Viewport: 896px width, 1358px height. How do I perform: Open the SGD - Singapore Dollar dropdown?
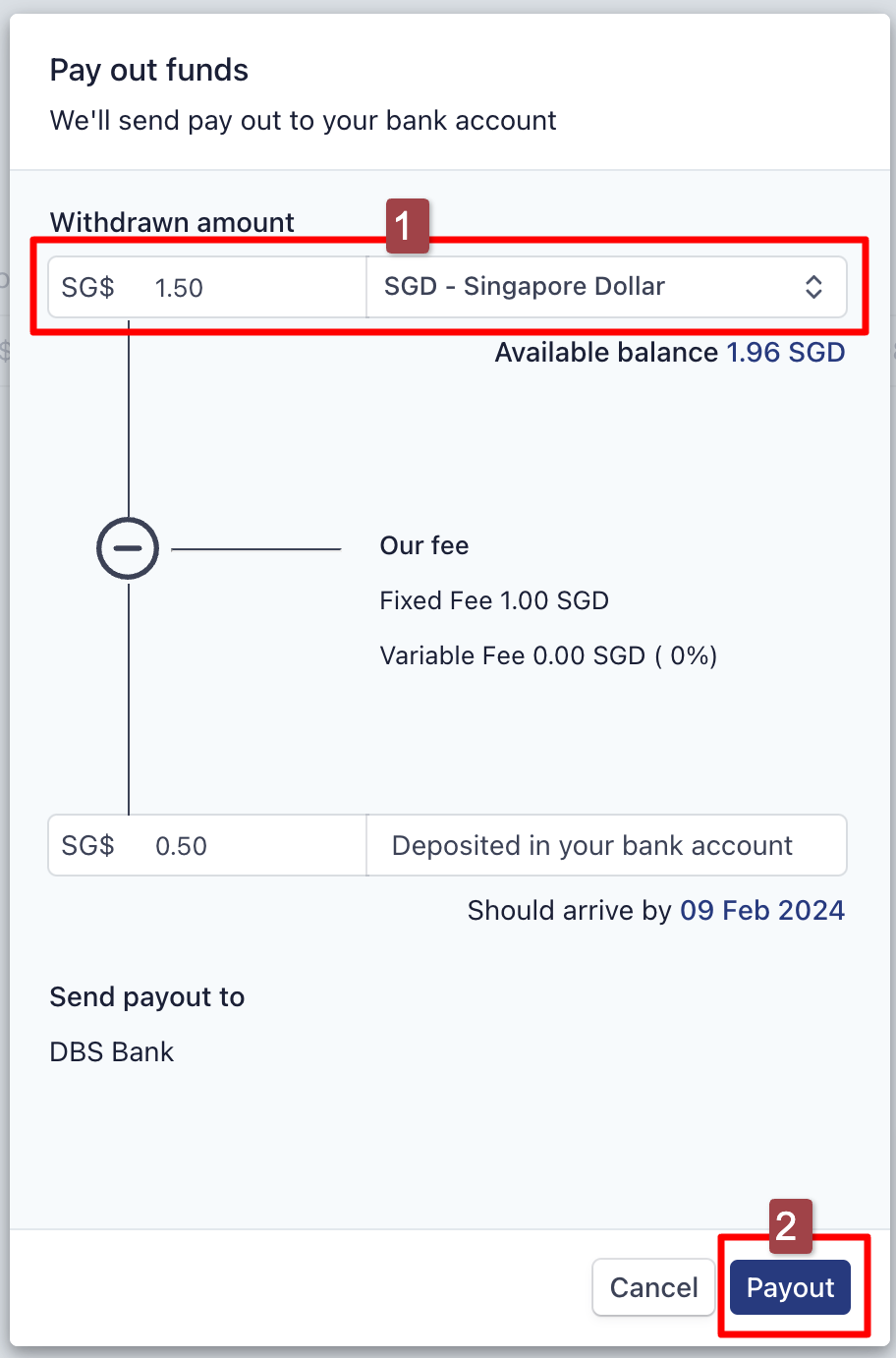(605, 287)
